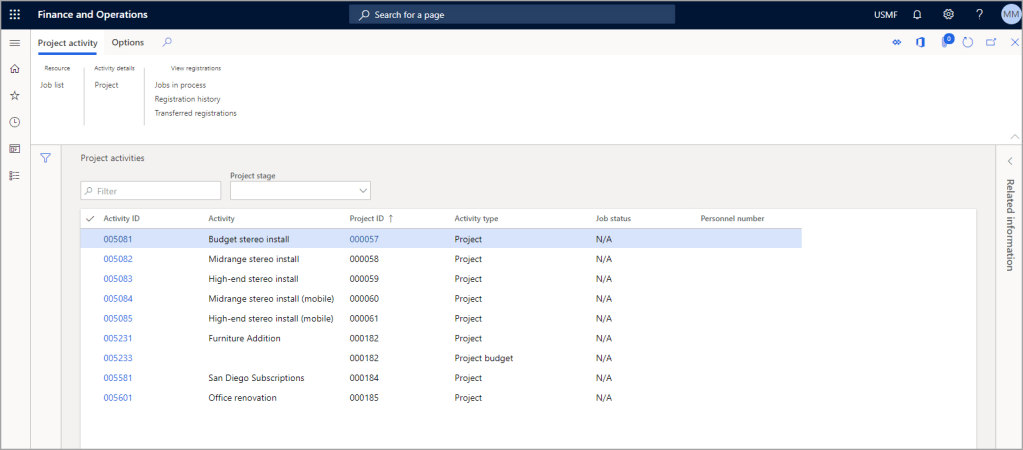1023x450 pixels.
Task: Click the Job list button
Action: point(52,85)
